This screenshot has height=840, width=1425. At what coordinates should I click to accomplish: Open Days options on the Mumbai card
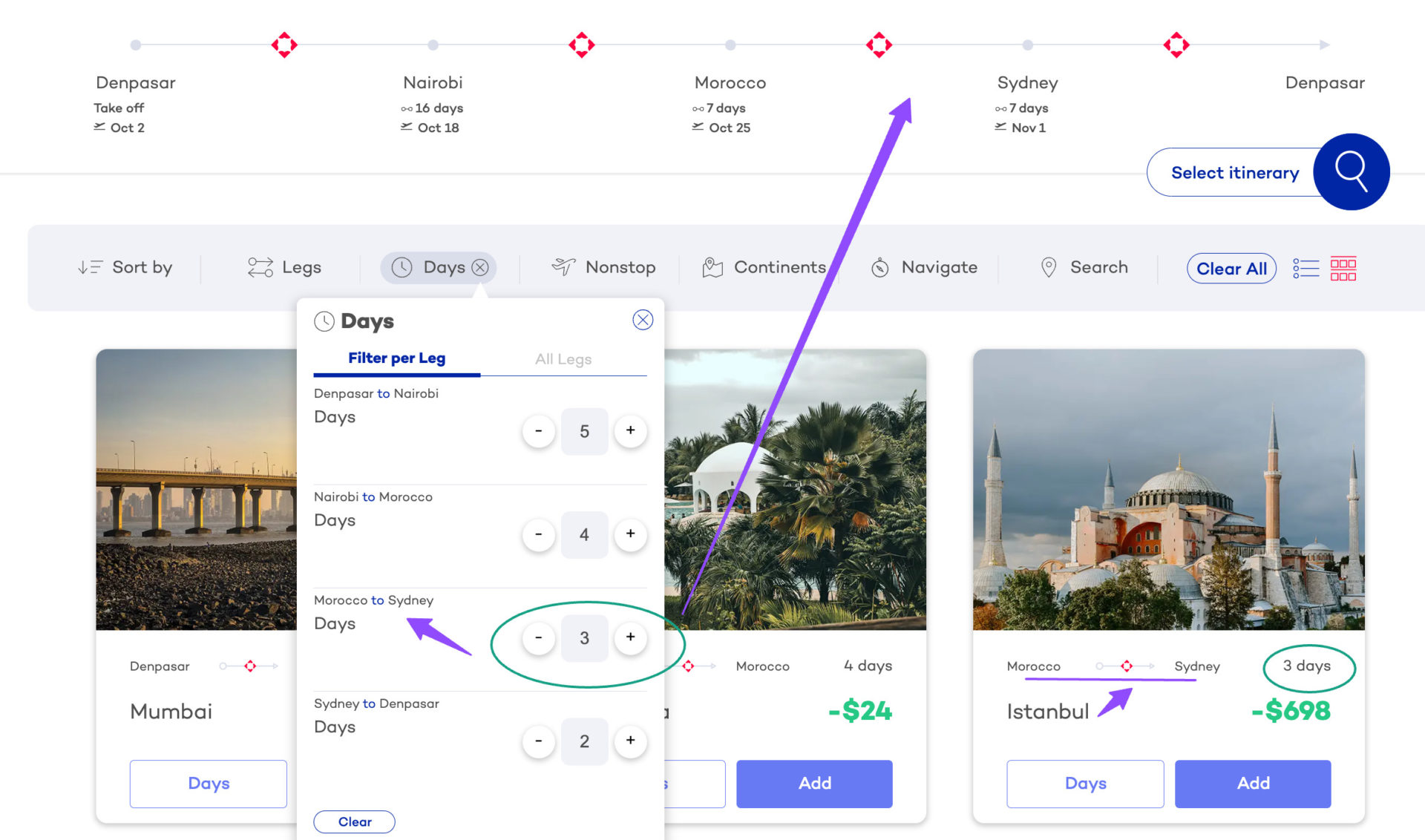tap(208, 783)
